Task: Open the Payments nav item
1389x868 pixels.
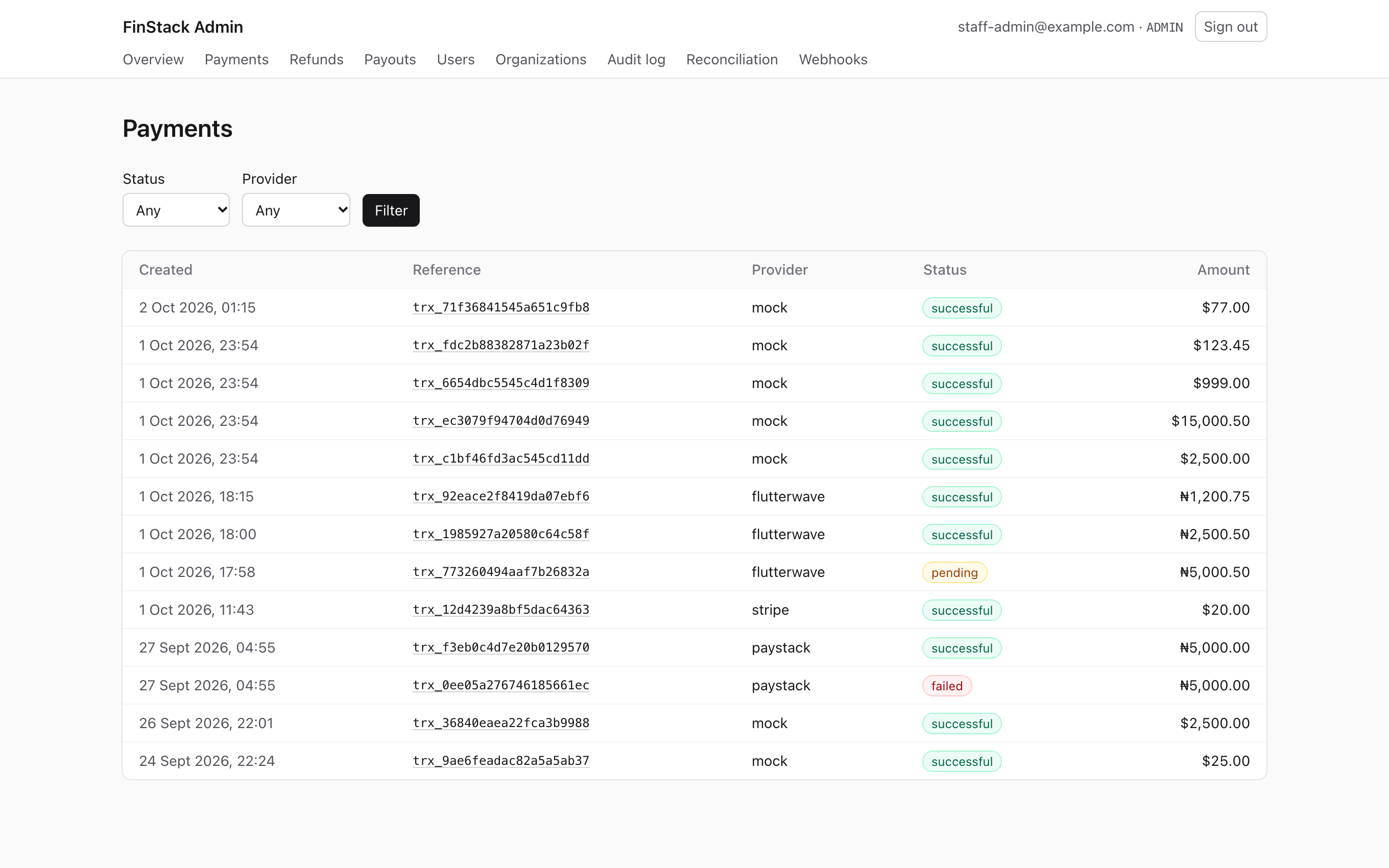Action: pos(236,59)
